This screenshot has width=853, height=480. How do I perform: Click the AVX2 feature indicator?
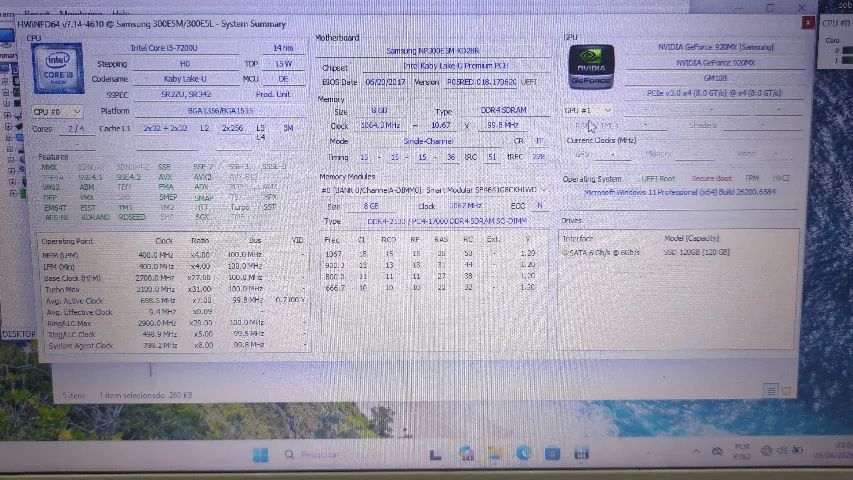click(202, 177)
